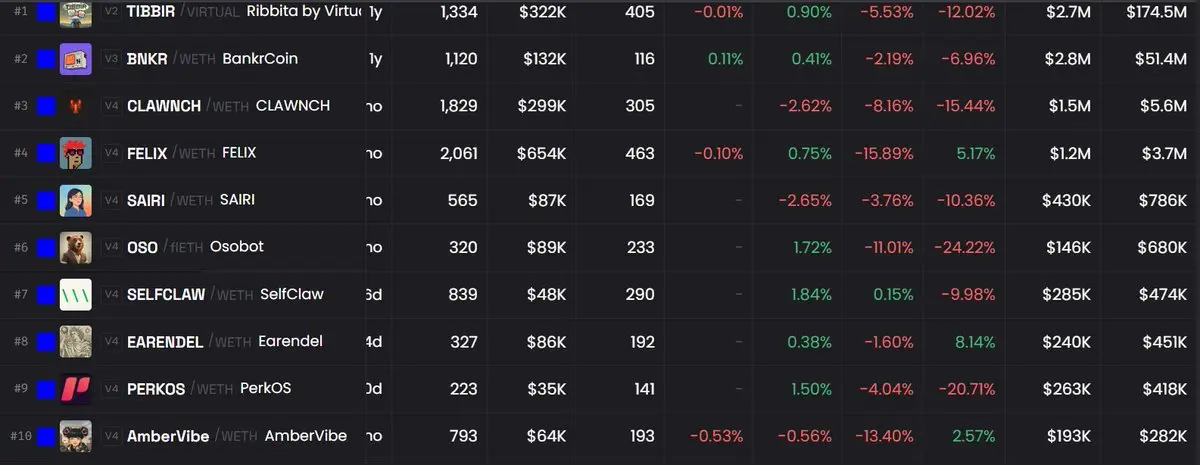Click the V2 badge beside TIBBIR
1200x465 pixels.
pos(113,11)
